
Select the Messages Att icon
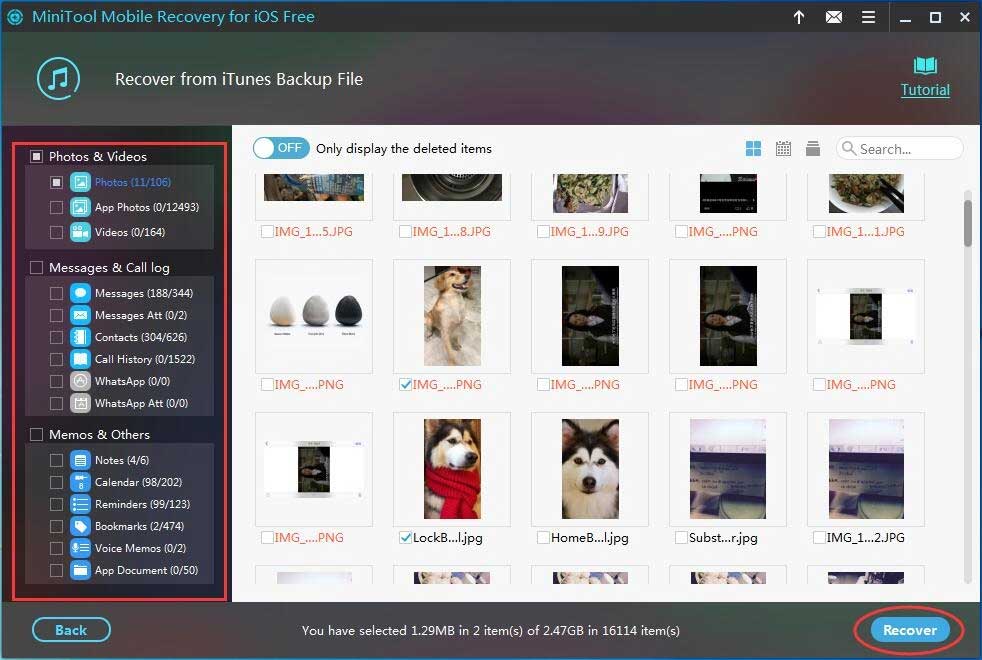(80, 315)
